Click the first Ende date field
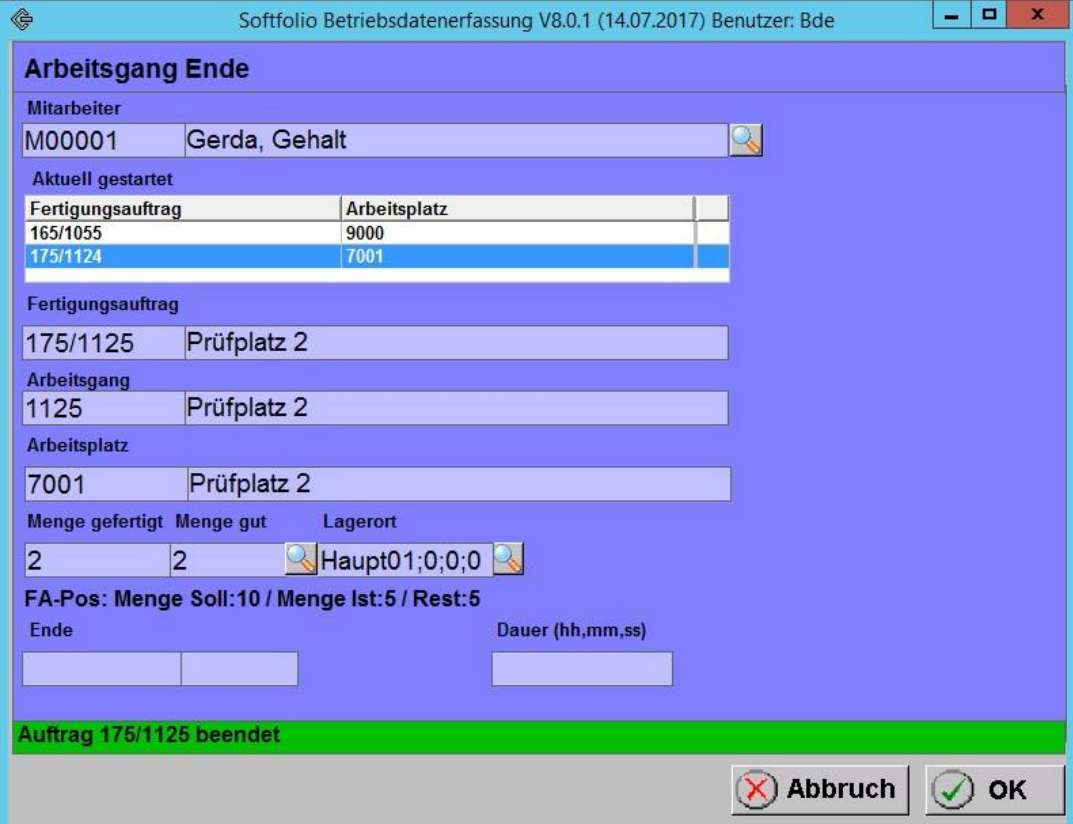The image size is (1073, 824). click(x=101, y=669)
